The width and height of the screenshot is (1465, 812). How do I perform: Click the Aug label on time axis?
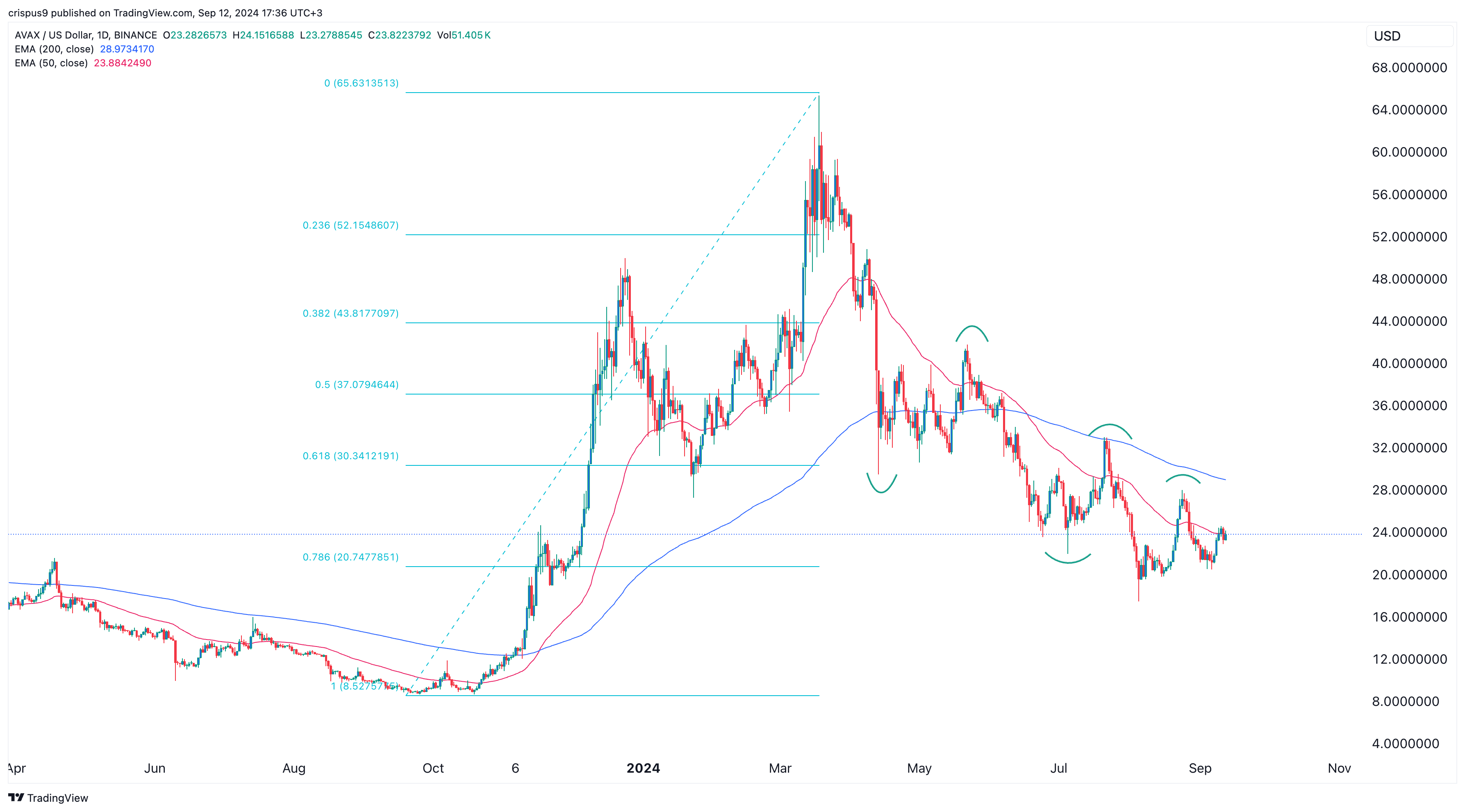294,768
